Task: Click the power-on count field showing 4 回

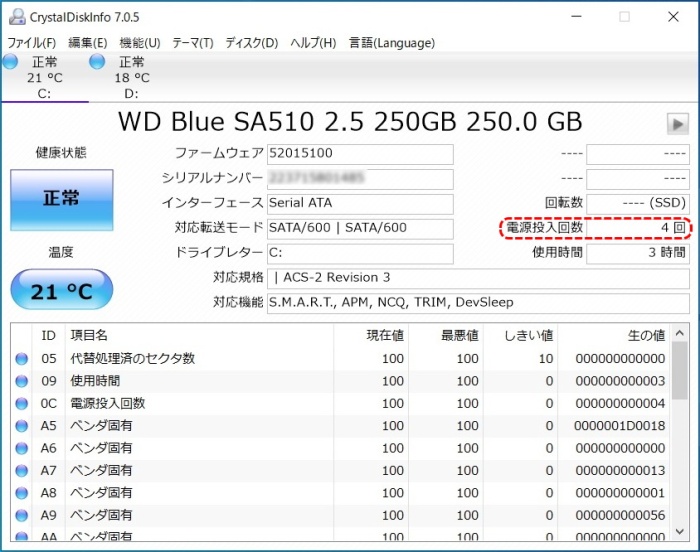Action: [638, 229]
